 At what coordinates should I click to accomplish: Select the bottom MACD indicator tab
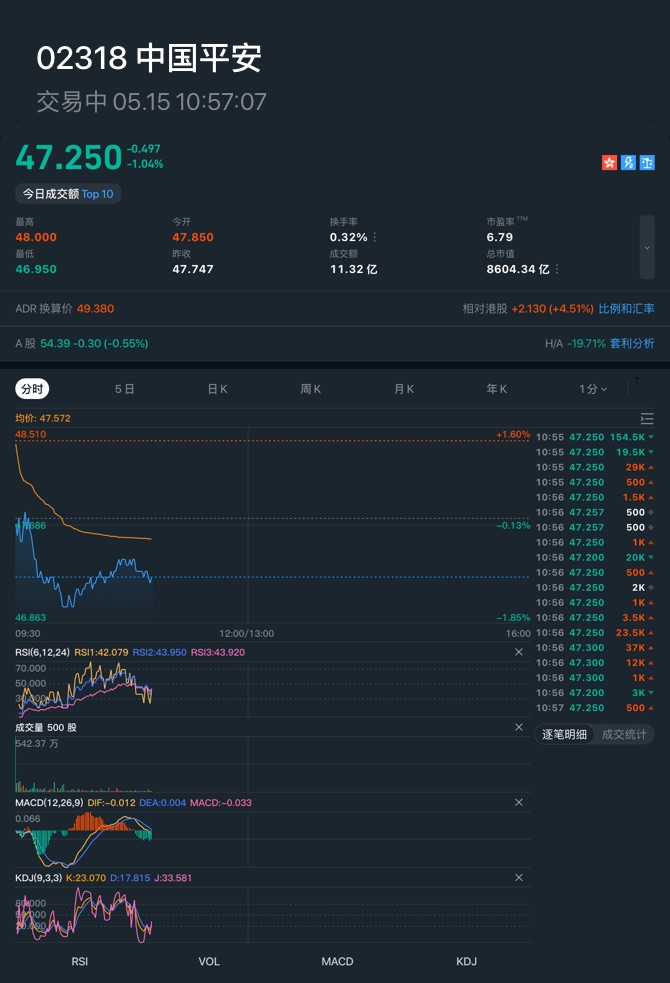(337, 961)
